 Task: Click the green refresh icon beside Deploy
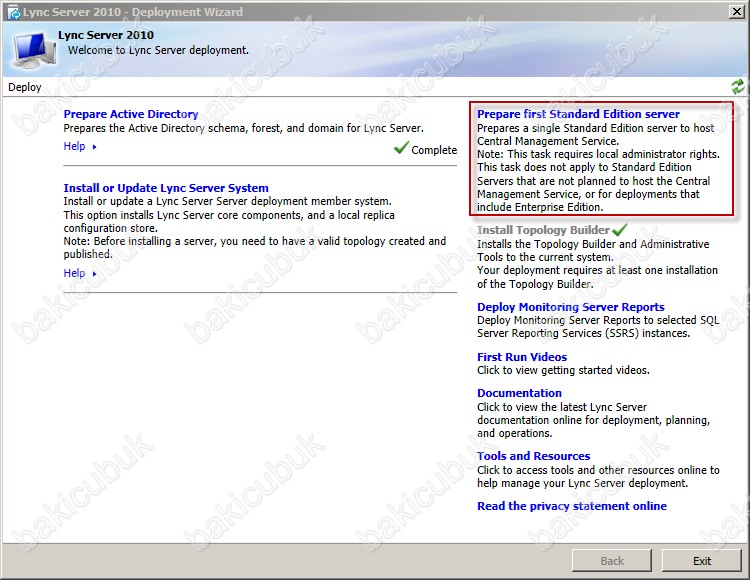click(738, 87)
